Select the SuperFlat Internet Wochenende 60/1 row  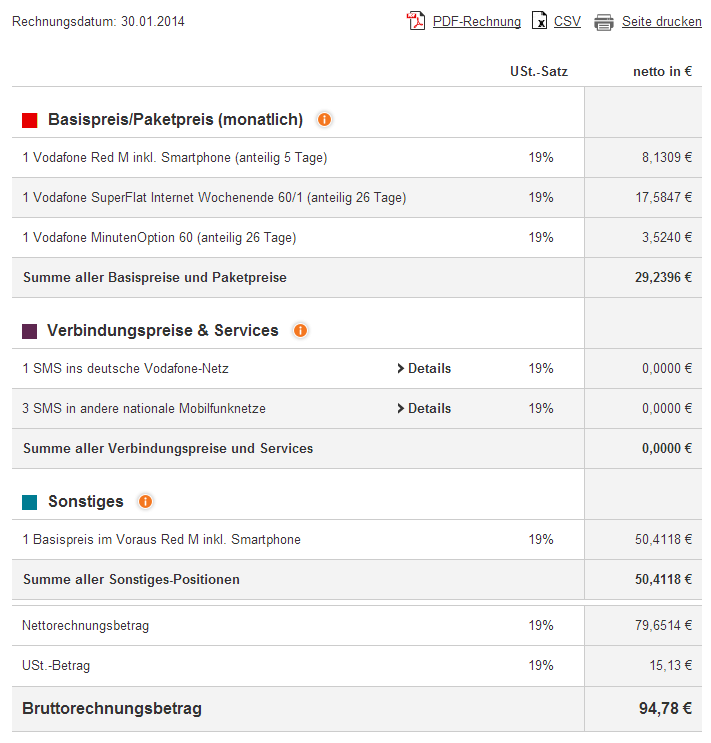tap(214, 198)
